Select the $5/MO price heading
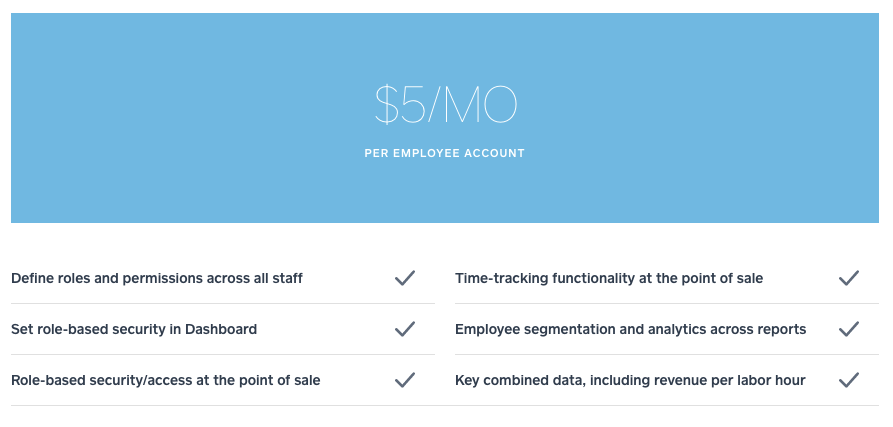 tap(445, 105)
